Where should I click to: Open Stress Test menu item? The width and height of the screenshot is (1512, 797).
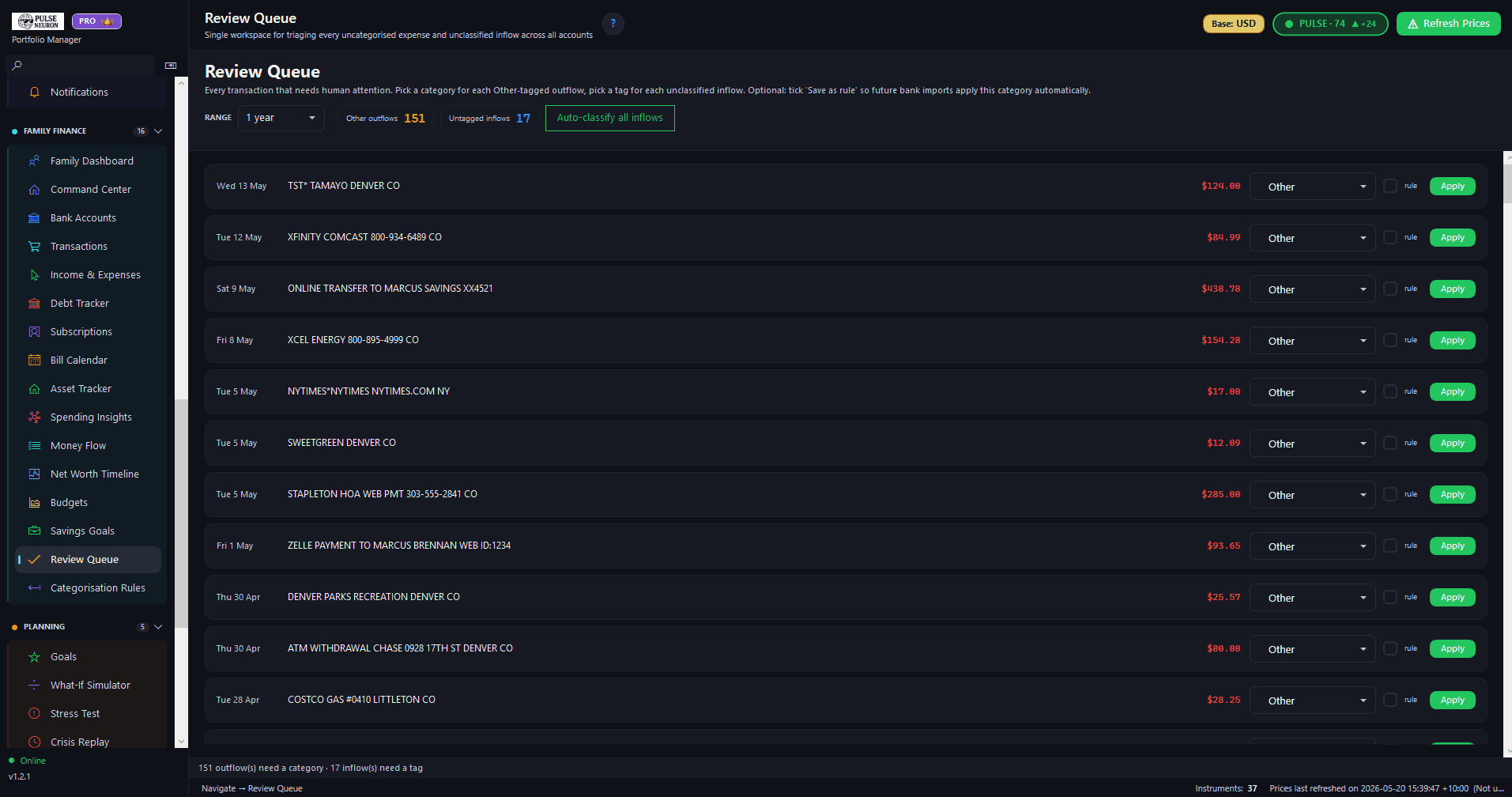pos(88,713)
